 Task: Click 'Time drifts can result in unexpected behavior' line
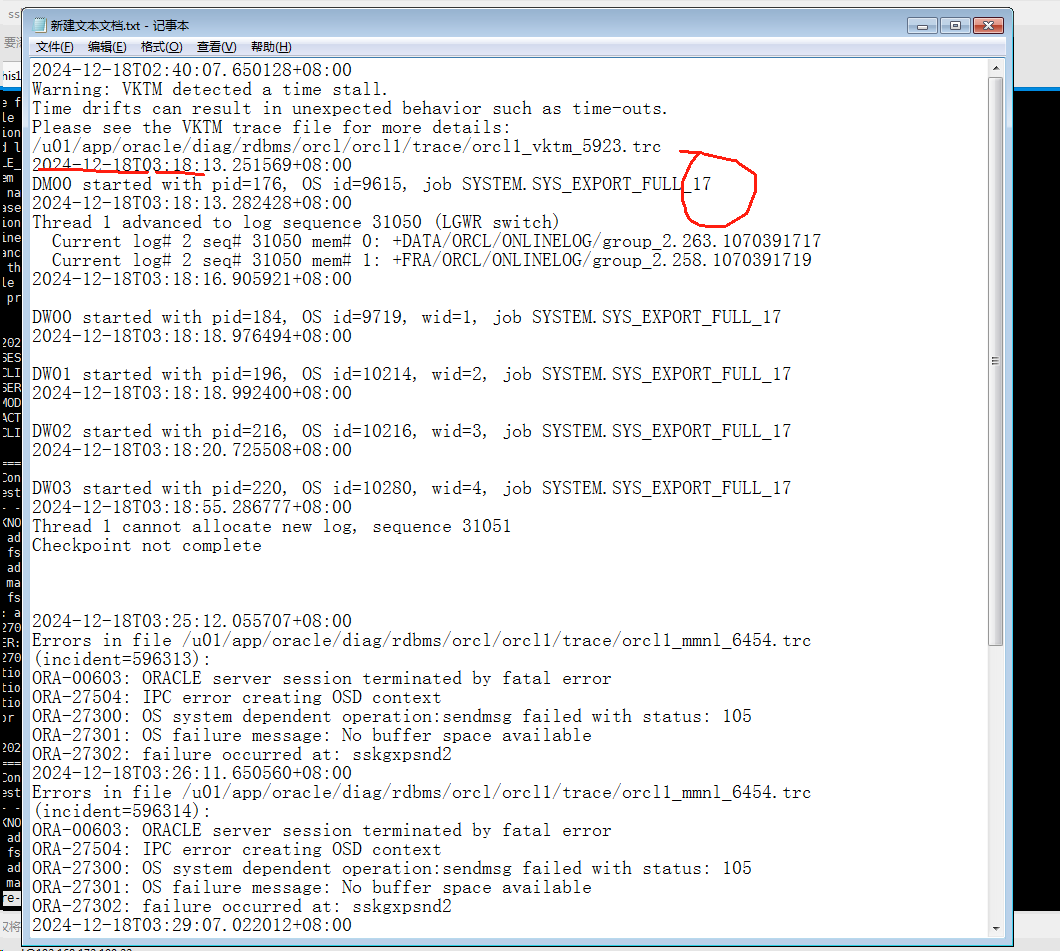point(350,108)
